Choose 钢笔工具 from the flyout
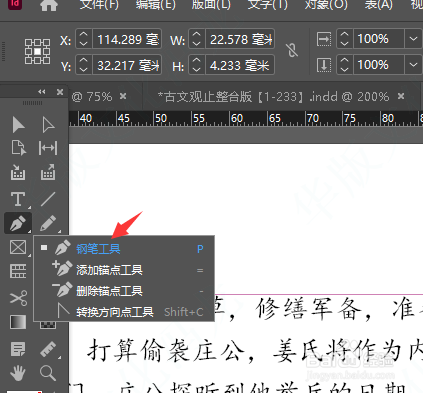Viewport: 423px width, 393px height. coord(124,249)
